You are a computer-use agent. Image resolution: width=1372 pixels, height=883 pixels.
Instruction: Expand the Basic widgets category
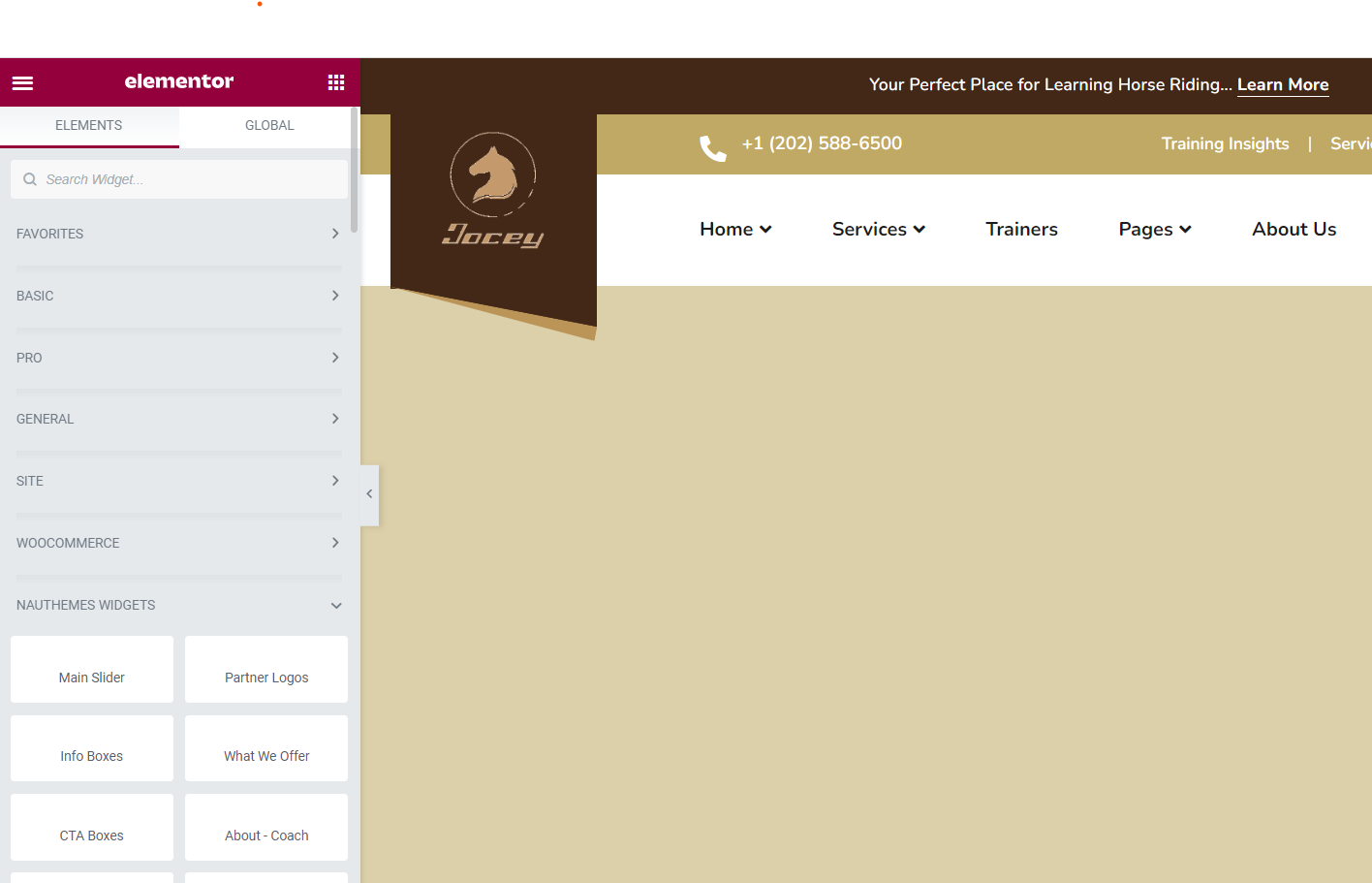click(x=179, y=296)
